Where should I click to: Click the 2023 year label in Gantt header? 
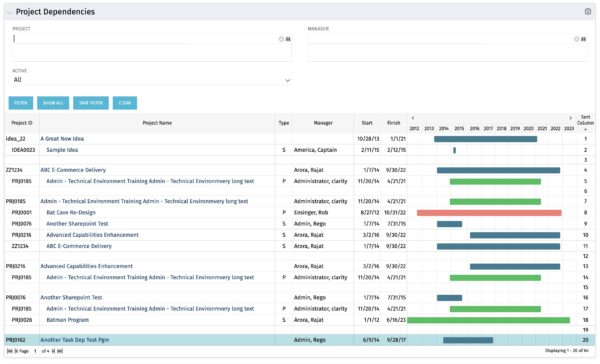click(x=569, y=129)
